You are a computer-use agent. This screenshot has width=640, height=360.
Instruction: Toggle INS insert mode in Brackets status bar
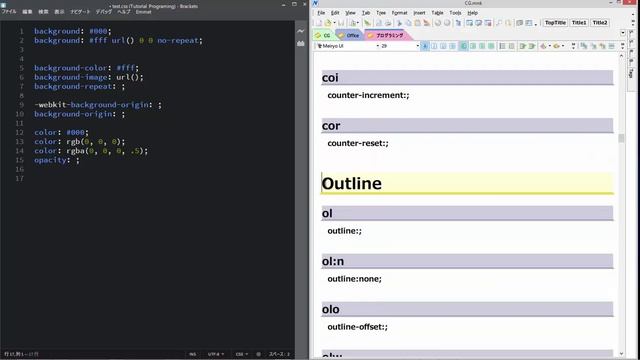point(192,354)
